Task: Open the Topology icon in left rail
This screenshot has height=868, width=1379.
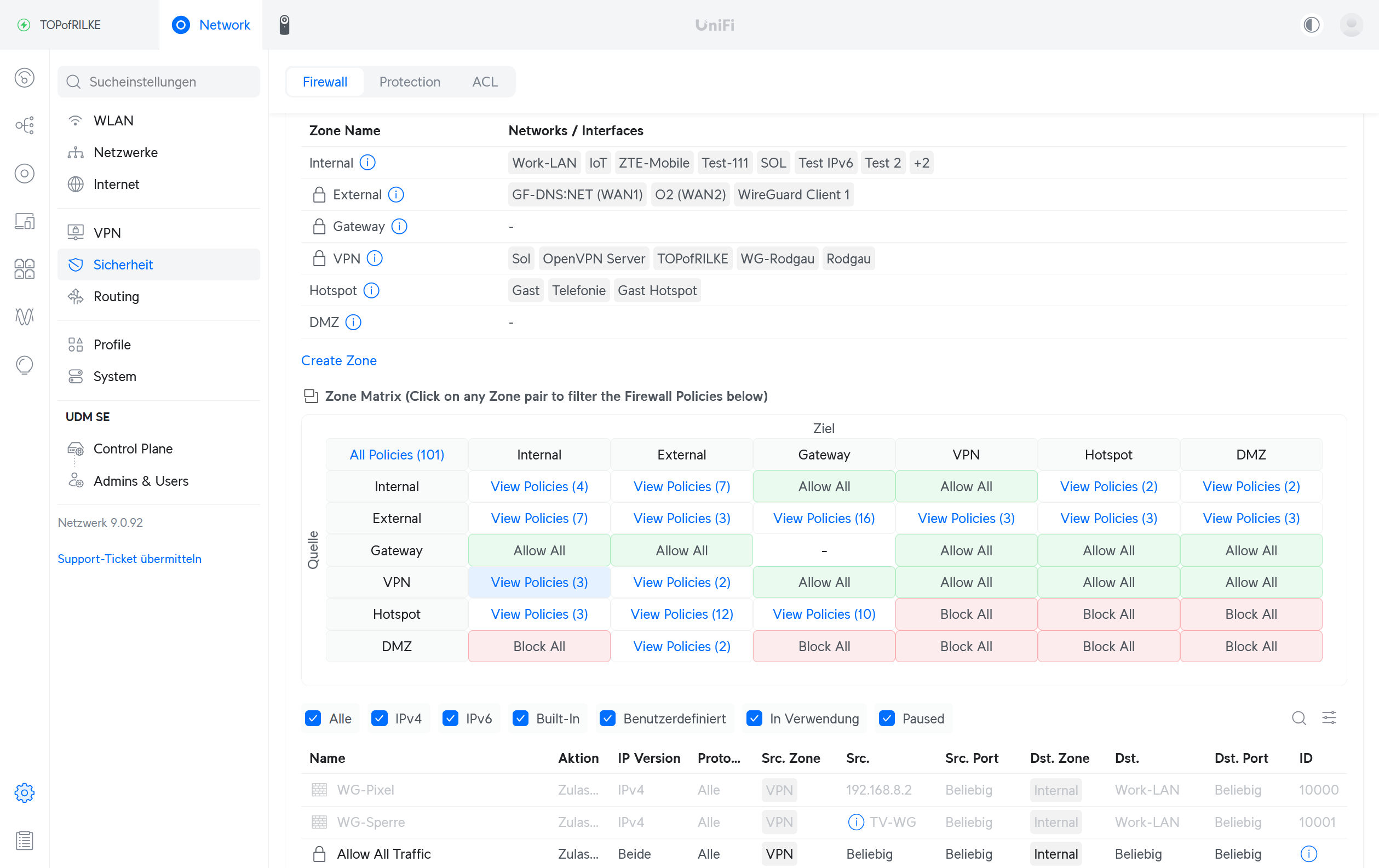Action: (24, 125)
